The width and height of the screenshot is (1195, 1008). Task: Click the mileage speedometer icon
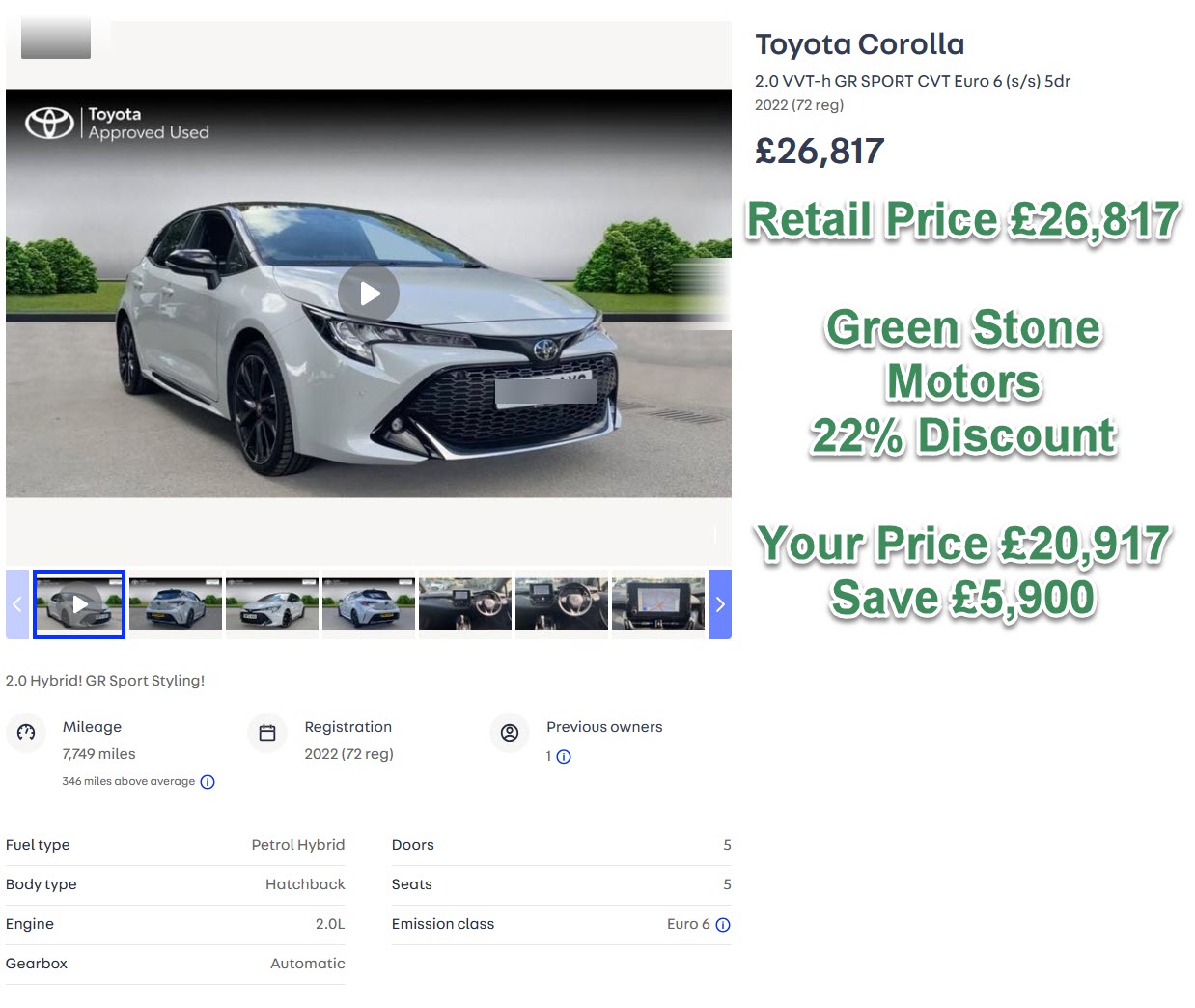25,734
